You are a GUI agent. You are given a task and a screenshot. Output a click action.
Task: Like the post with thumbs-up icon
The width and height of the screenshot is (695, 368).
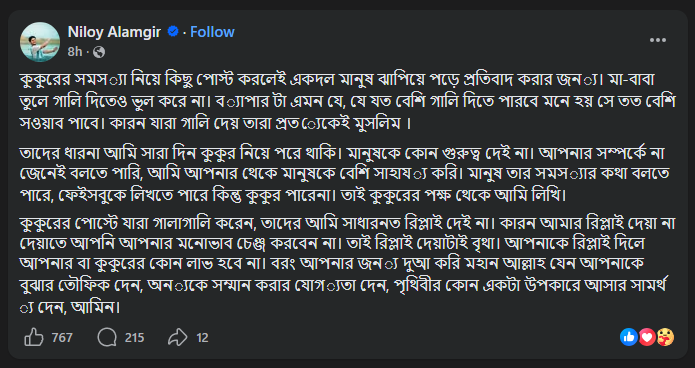pos(34,338)
